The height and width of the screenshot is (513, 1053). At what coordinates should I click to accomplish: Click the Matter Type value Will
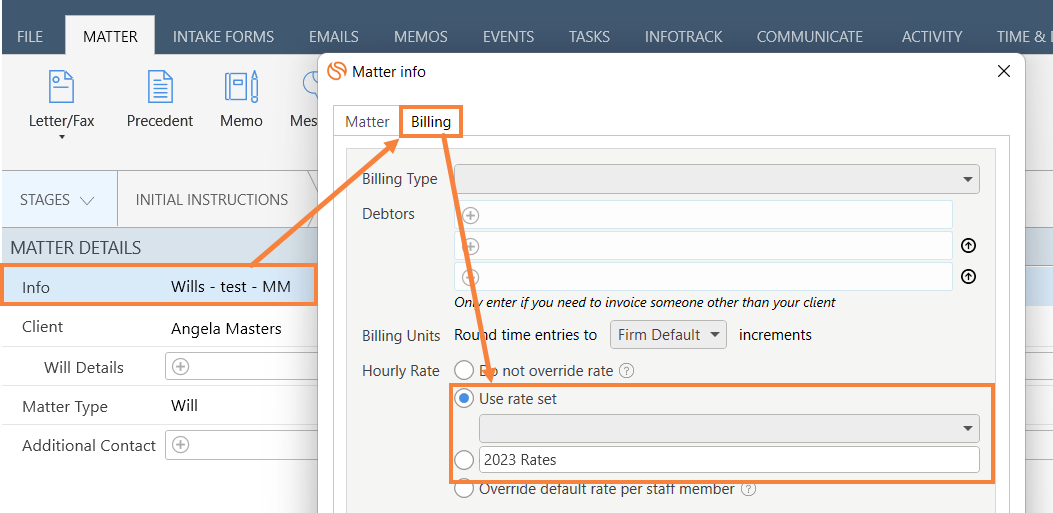tap(184, 406)
